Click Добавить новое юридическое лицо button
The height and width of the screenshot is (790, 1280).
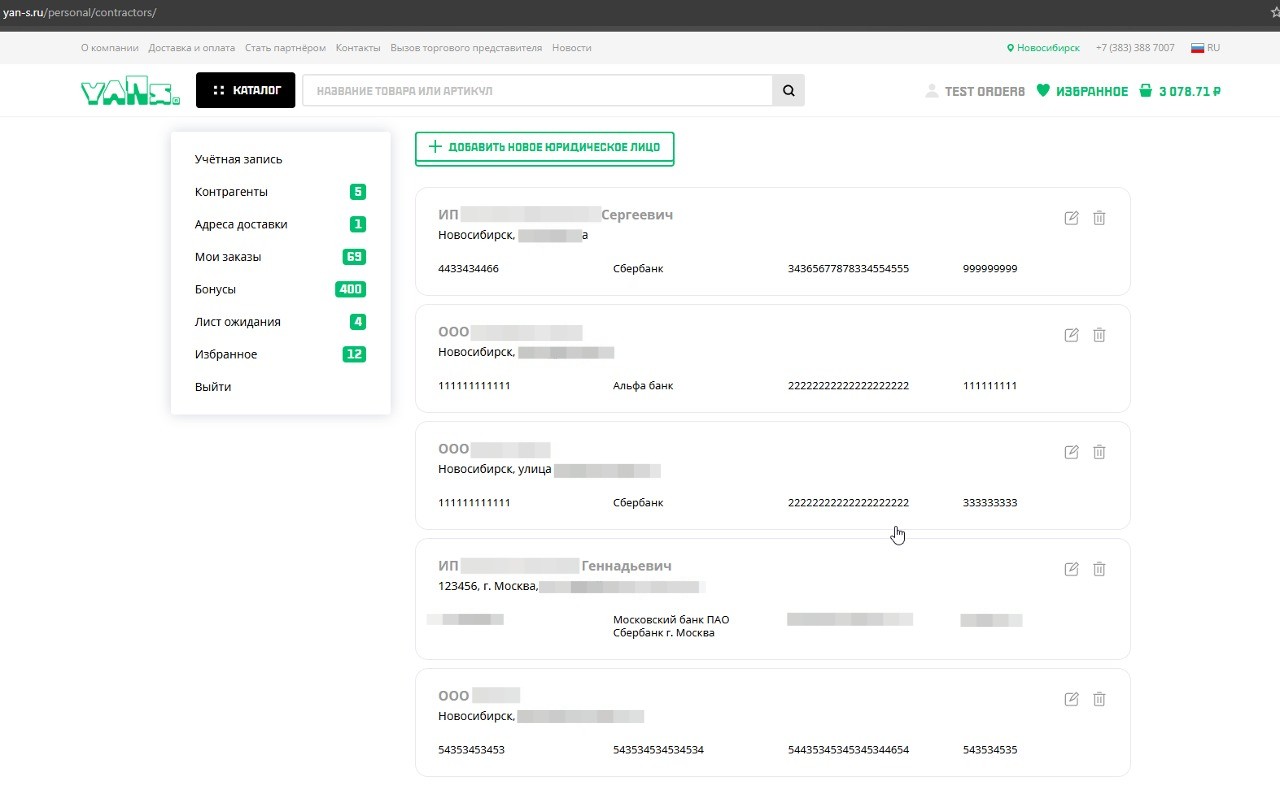[544, 147]
